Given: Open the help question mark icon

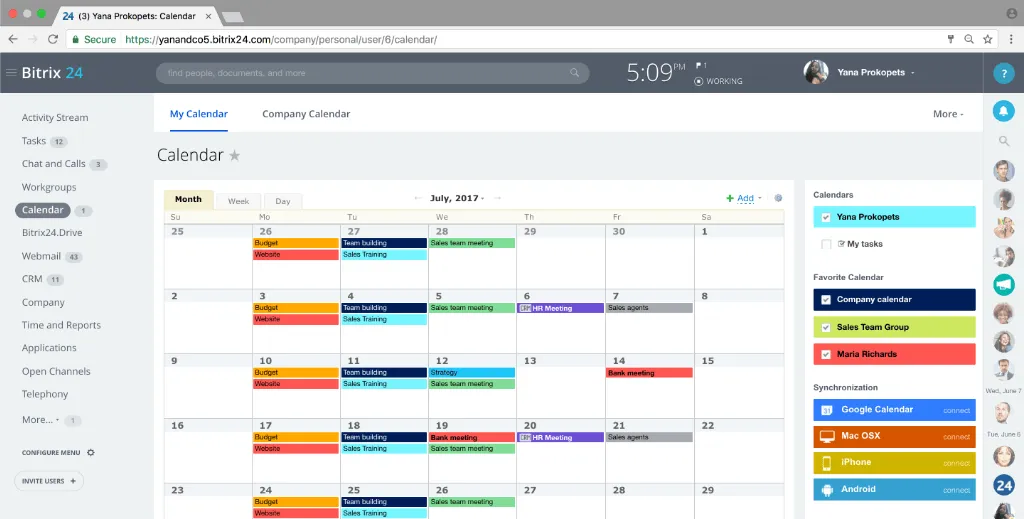Looking at the screenshot, I should [1004, 73].
